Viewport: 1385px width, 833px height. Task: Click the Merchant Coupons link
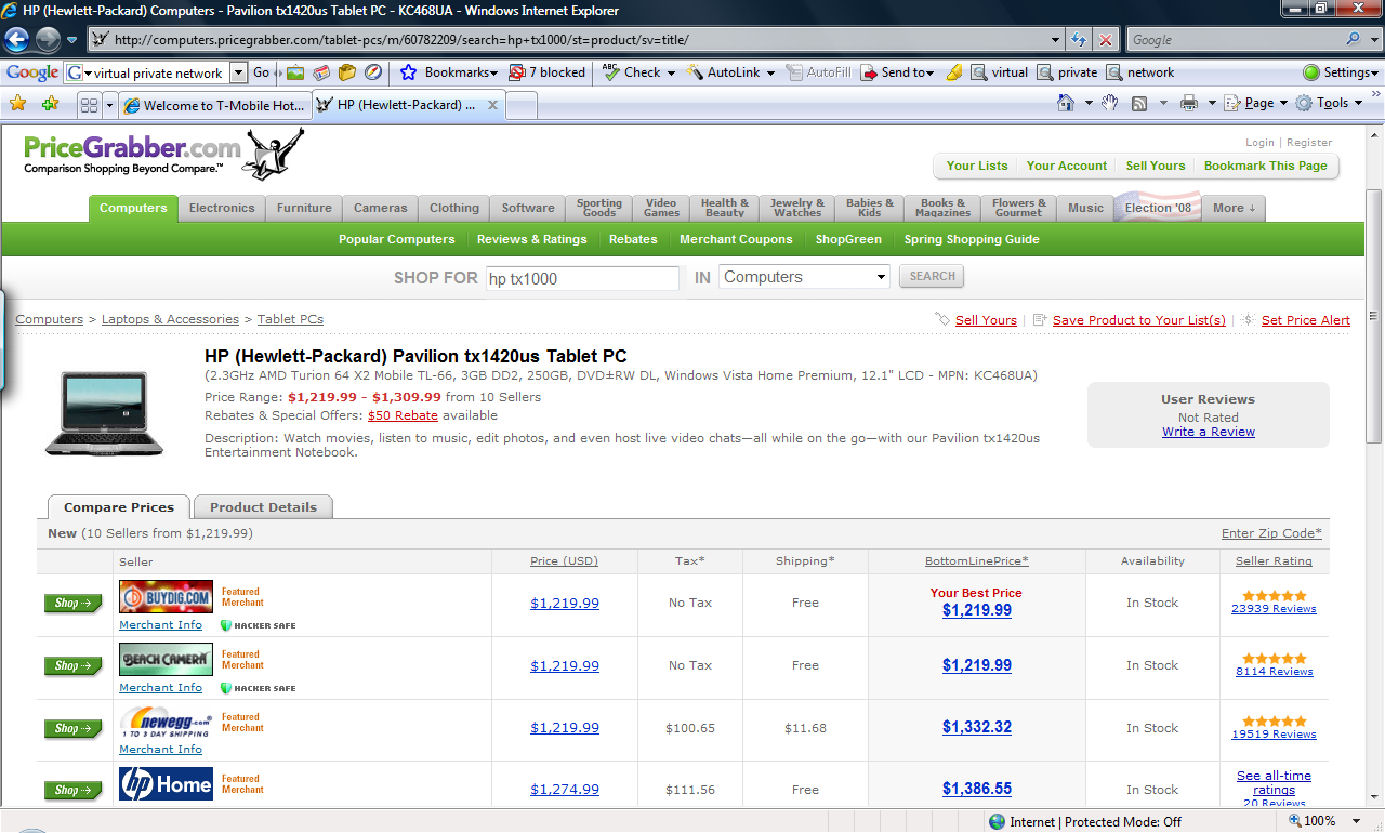(736, 239)
